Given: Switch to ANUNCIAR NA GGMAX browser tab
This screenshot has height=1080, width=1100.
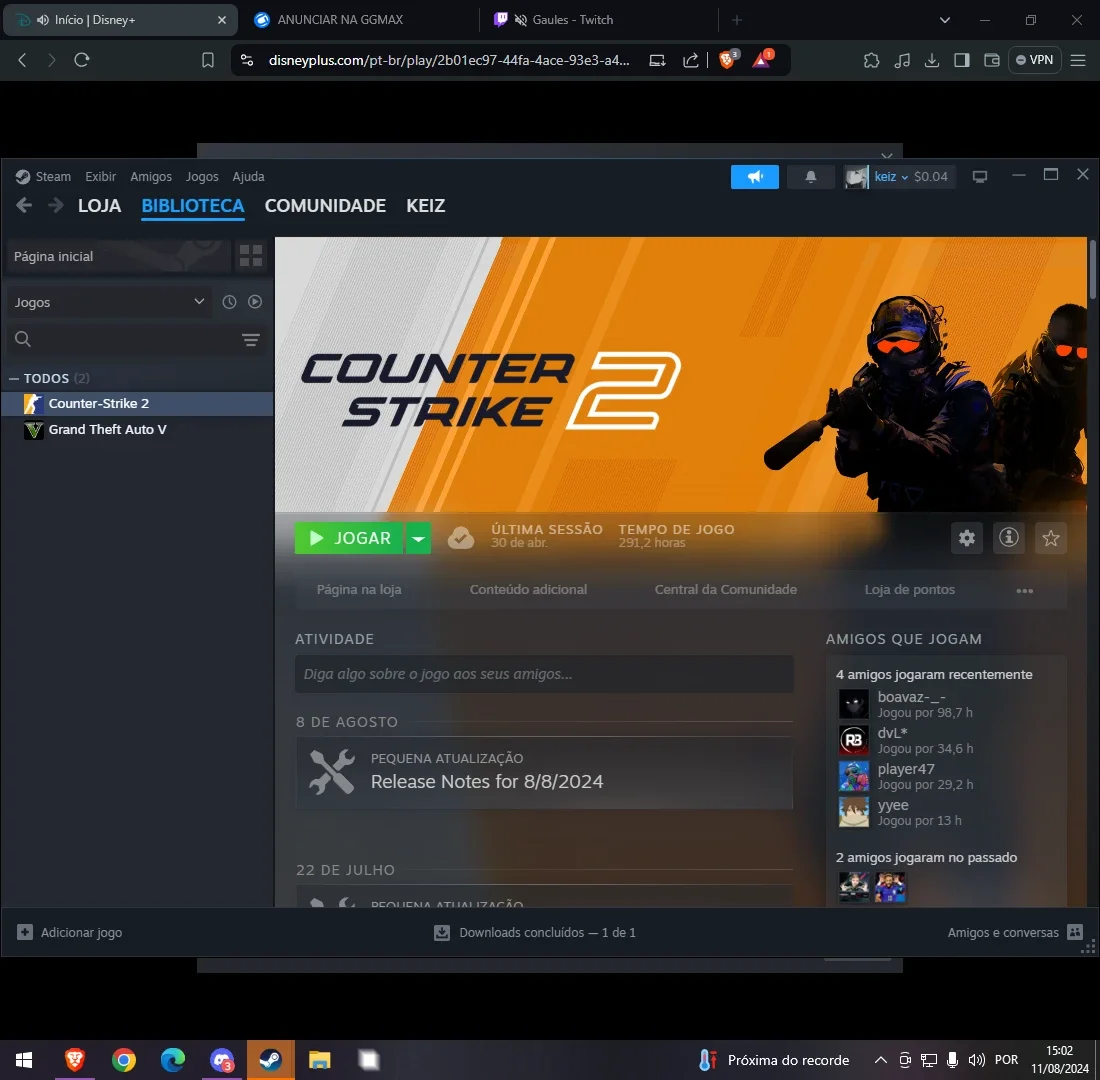Looking at the screenshot, I should [x=359, y=20].
